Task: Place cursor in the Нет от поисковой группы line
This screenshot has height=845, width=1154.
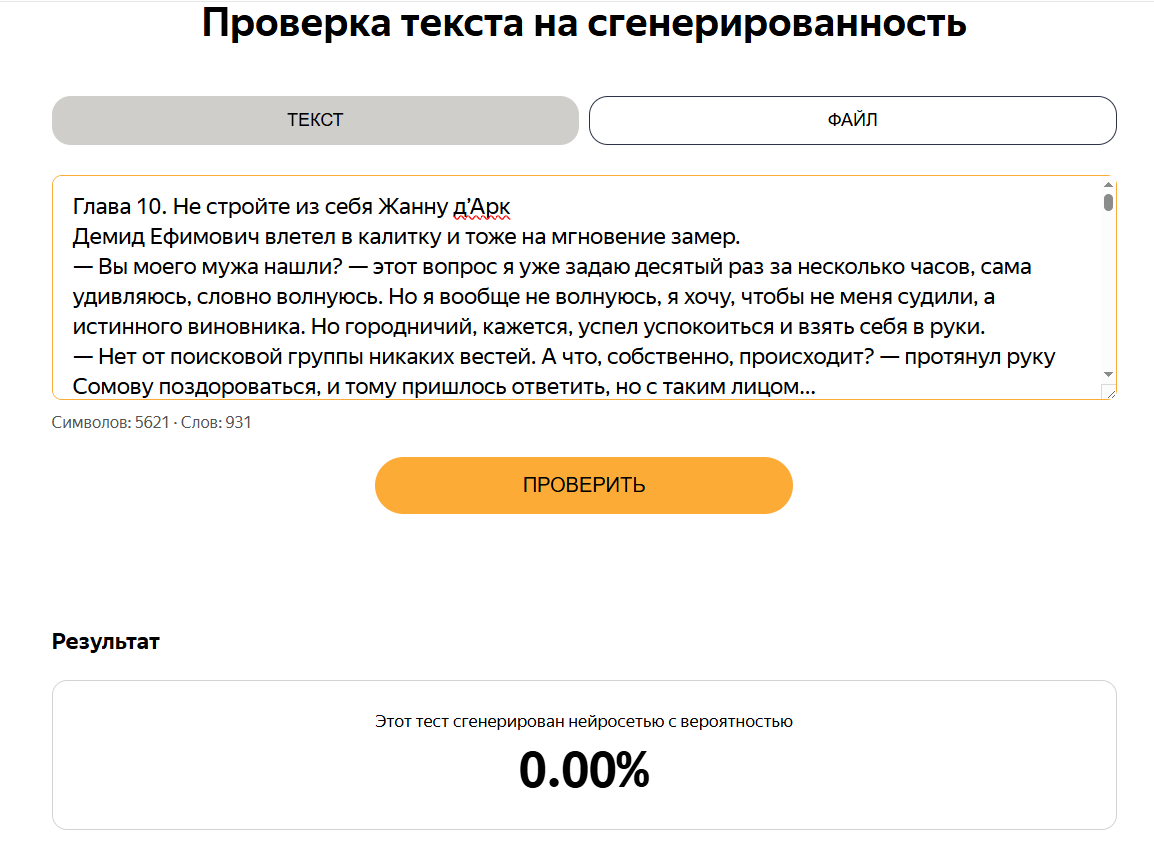Action: (564, 357)
